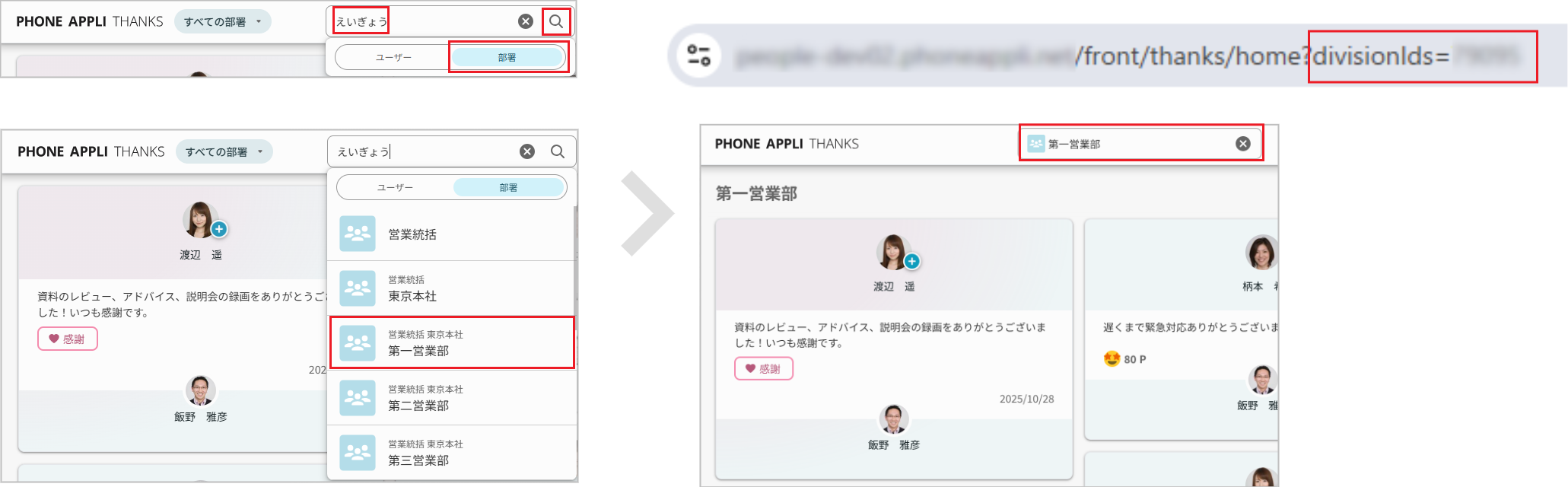Click 遅くまで緊急対応ありがとうございま message text
Viewport: 1568px width, 487px height.
click(x=1191, y=327)
